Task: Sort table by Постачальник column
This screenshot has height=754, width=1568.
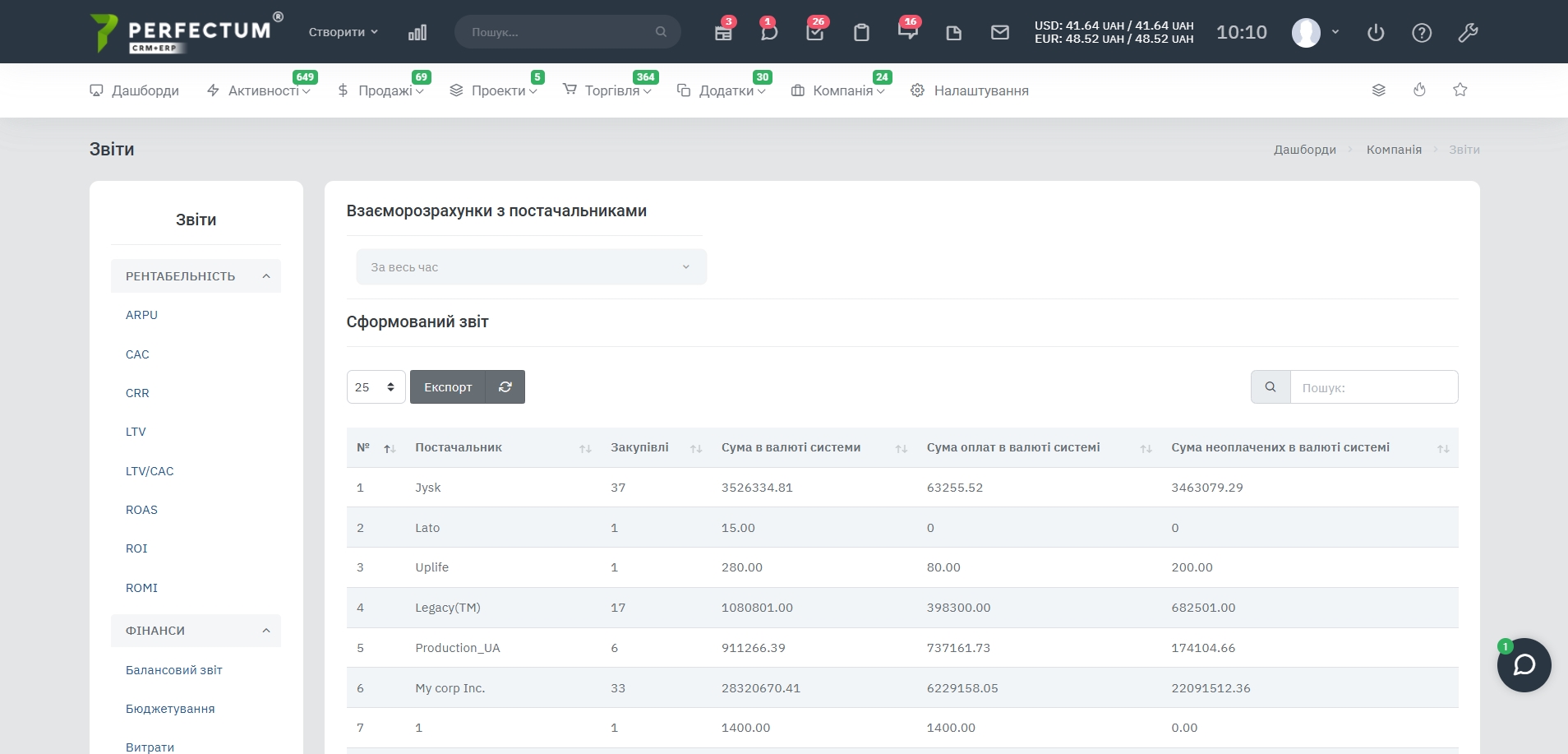Action: (x=459, y=447)
